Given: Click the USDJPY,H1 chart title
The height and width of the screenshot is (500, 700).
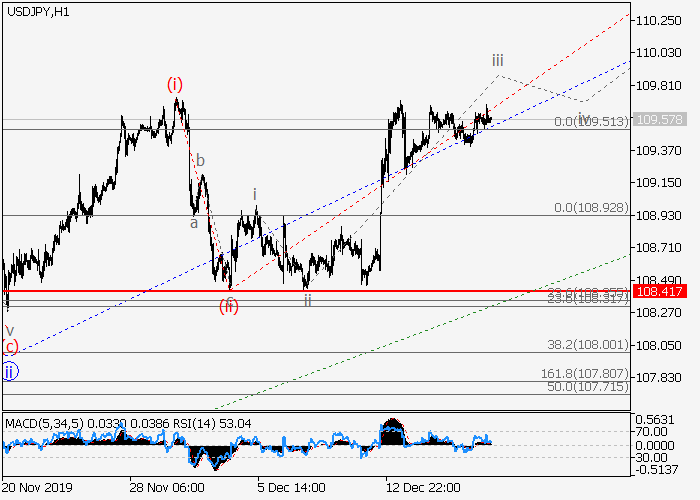Looking at the screenshot, I should pyautogui.click(x=36, y=10).
